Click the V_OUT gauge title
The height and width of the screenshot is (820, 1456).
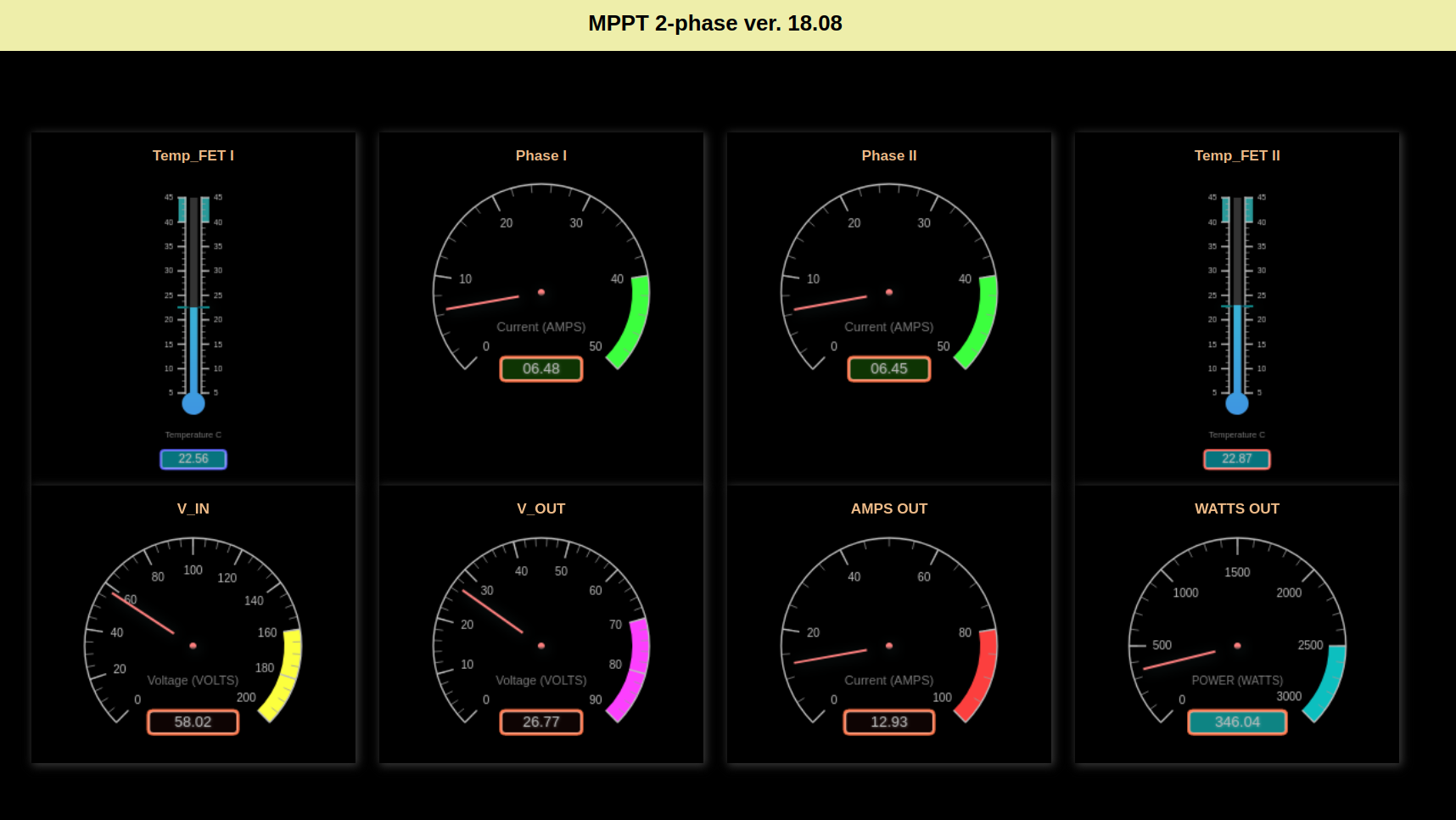[x=541, y=508]
